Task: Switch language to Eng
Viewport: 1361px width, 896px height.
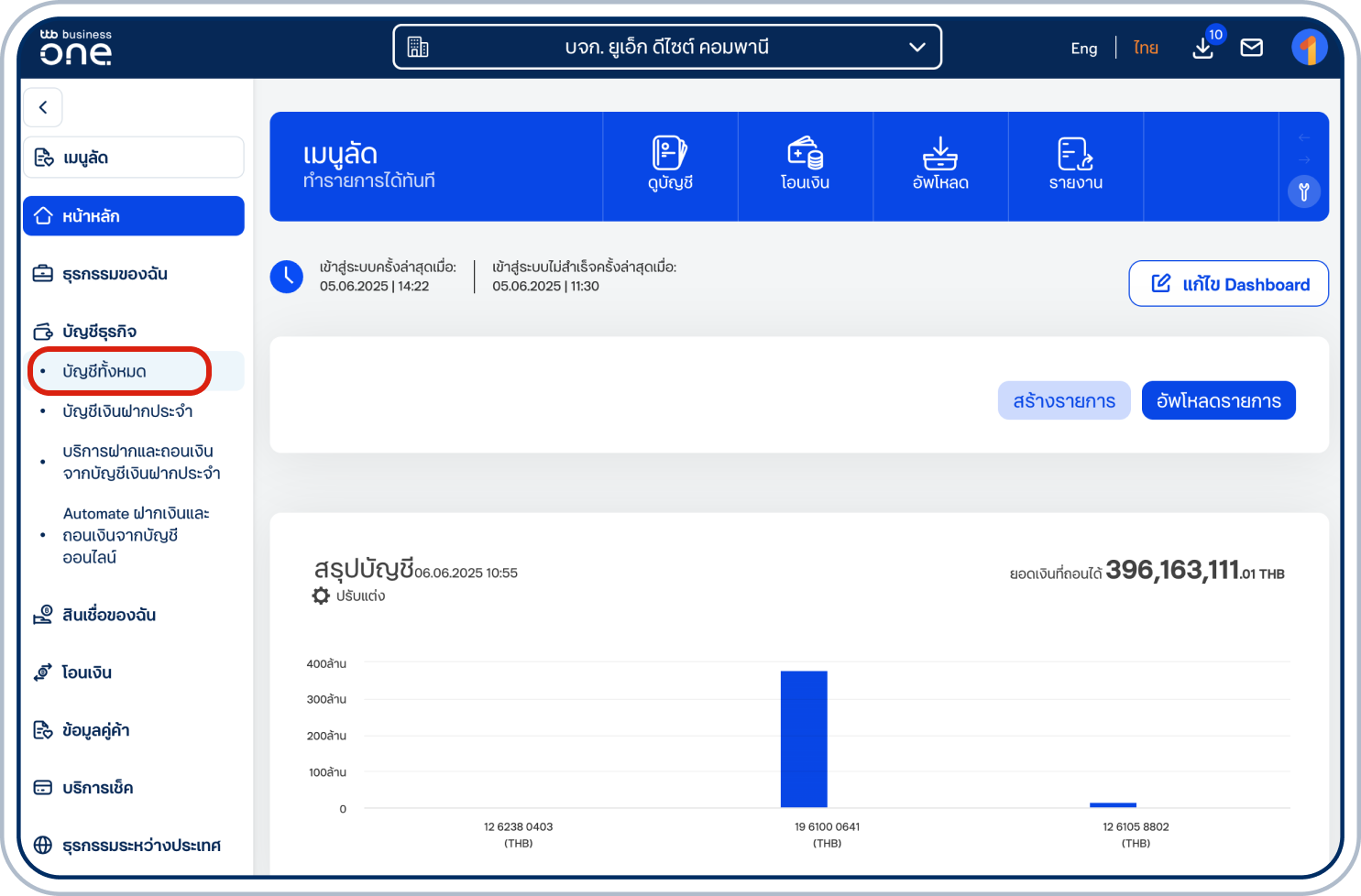Action: tap(1083, 49)
